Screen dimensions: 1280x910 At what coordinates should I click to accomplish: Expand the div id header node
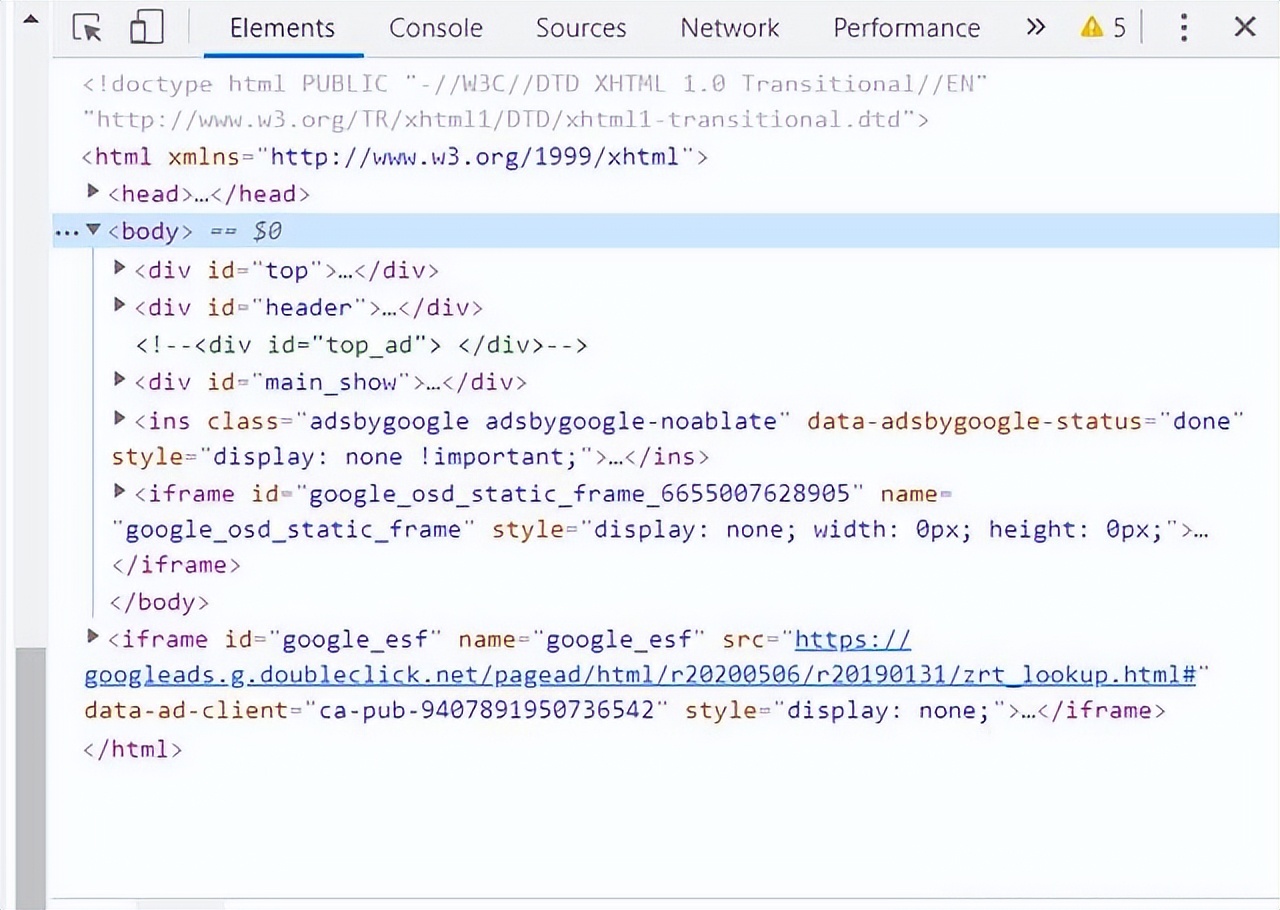120,304
